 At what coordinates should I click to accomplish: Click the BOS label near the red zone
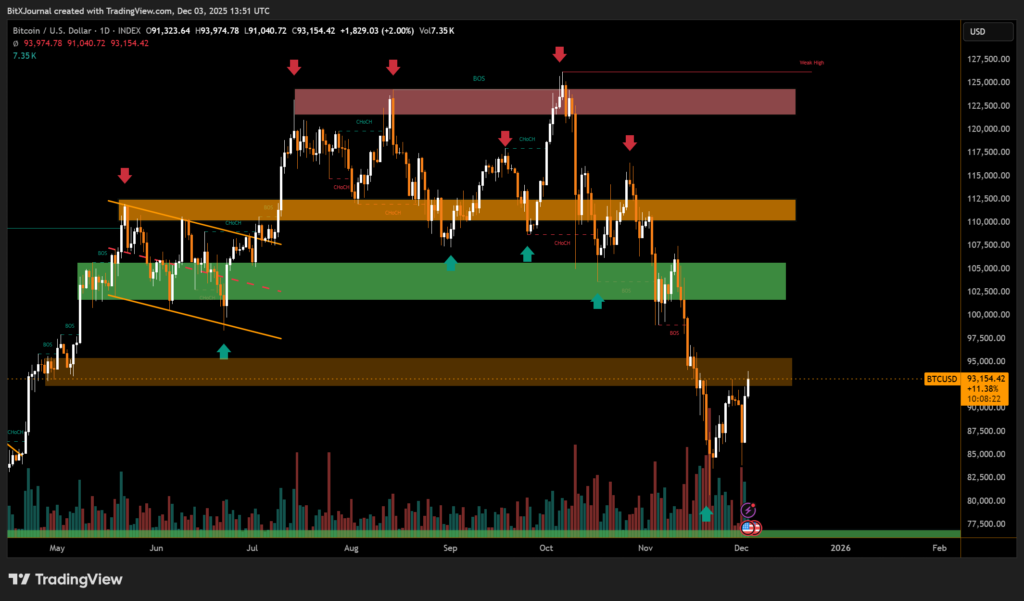coord(479,77)
